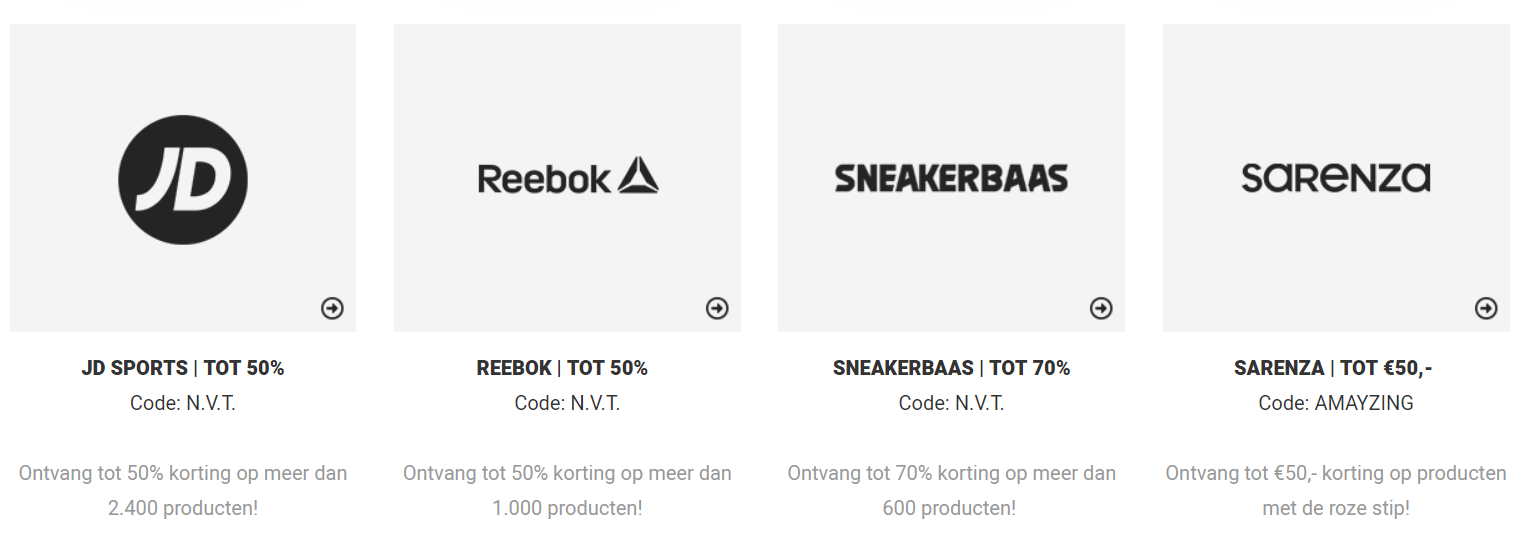Open the SARENZA | TOT €50,- title

pos(1333,368)
